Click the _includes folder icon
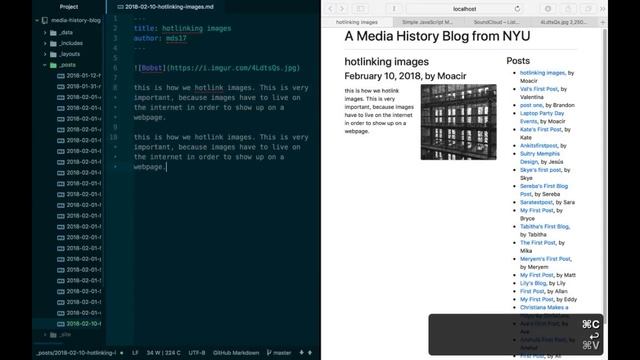Screen dimensions: 640x360 [53, 43]
